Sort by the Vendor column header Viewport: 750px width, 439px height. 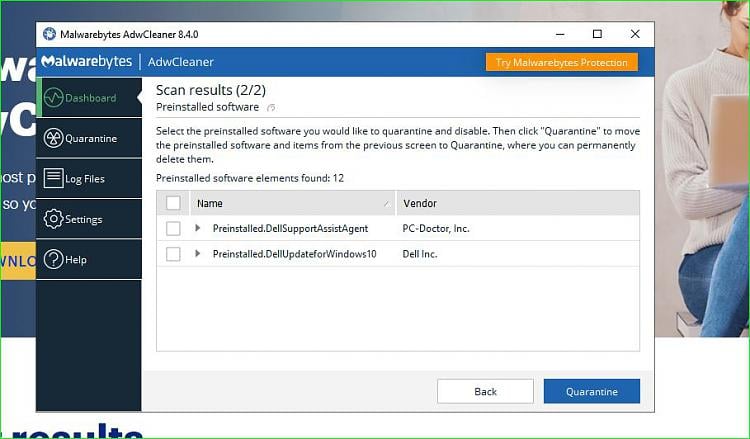(518, 203)
